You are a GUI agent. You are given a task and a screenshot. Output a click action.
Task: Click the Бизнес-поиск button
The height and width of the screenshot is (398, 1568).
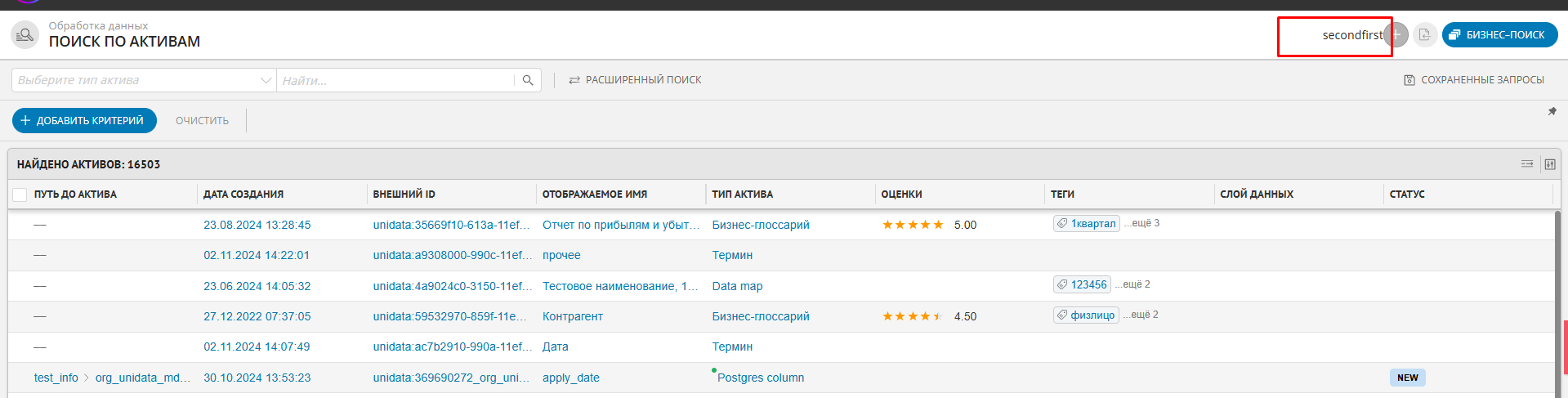click(1499, 35)
